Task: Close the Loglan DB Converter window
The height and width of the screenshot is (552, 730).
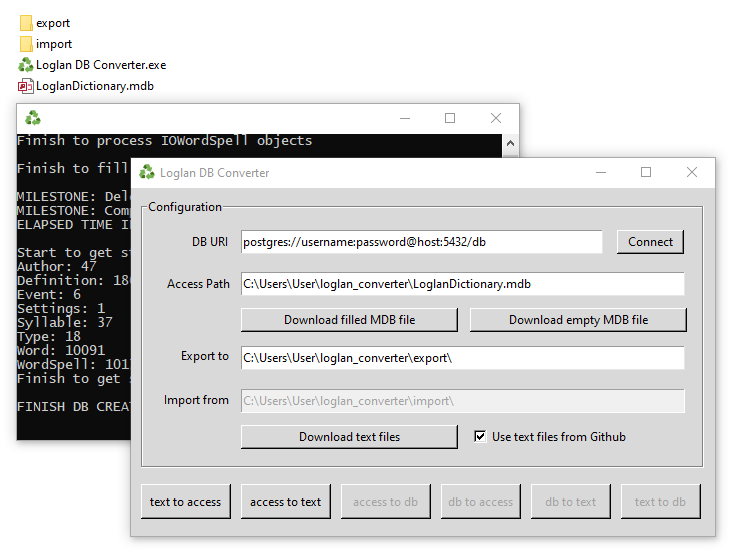Action: 692,172
